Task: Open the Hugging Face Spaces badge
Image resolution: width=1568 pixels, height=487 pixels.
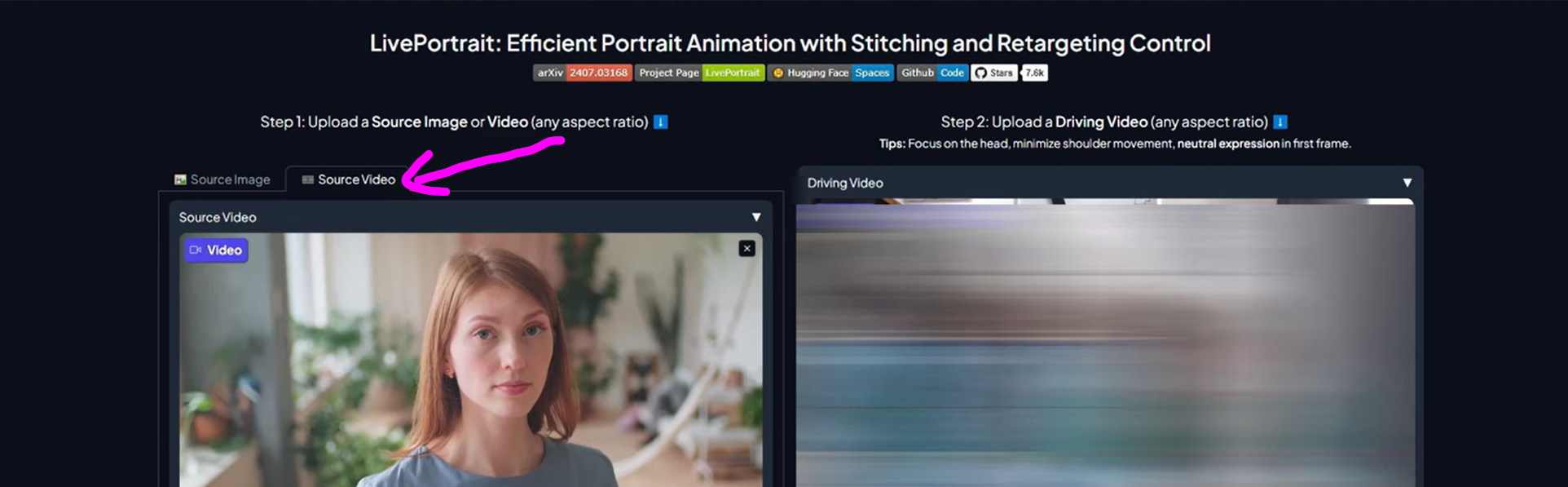Action: 830,73
